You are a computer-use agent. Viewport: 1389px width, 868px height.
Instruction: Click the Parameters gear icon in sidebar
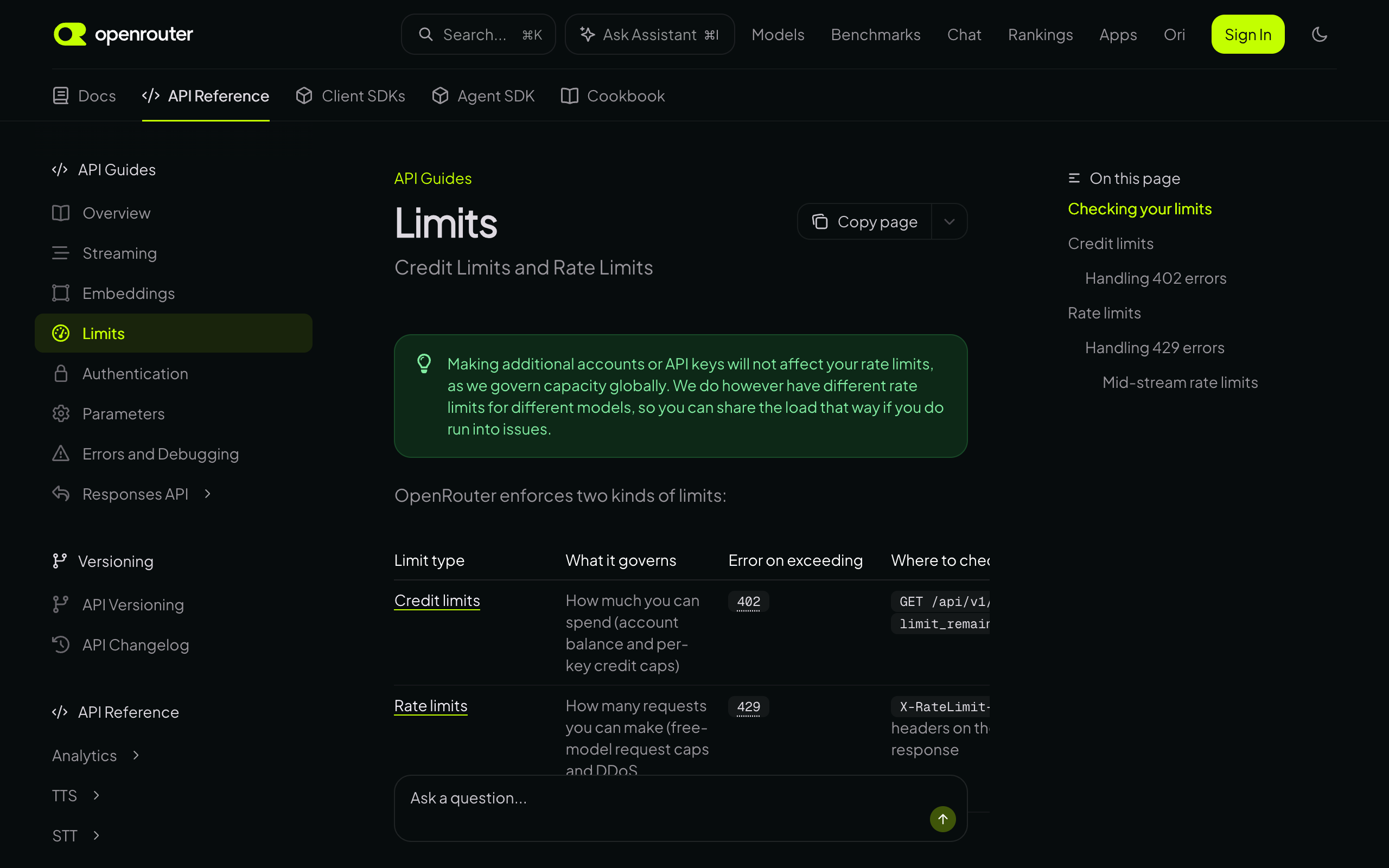tap(61, 414)
